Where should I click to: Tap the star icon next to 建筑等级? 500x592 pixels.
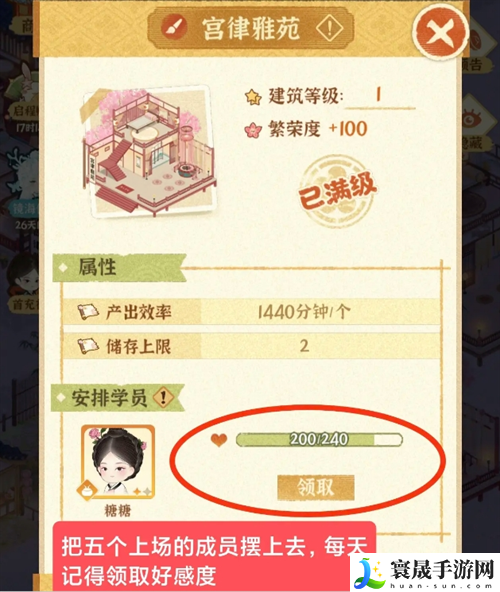point(253,97)
